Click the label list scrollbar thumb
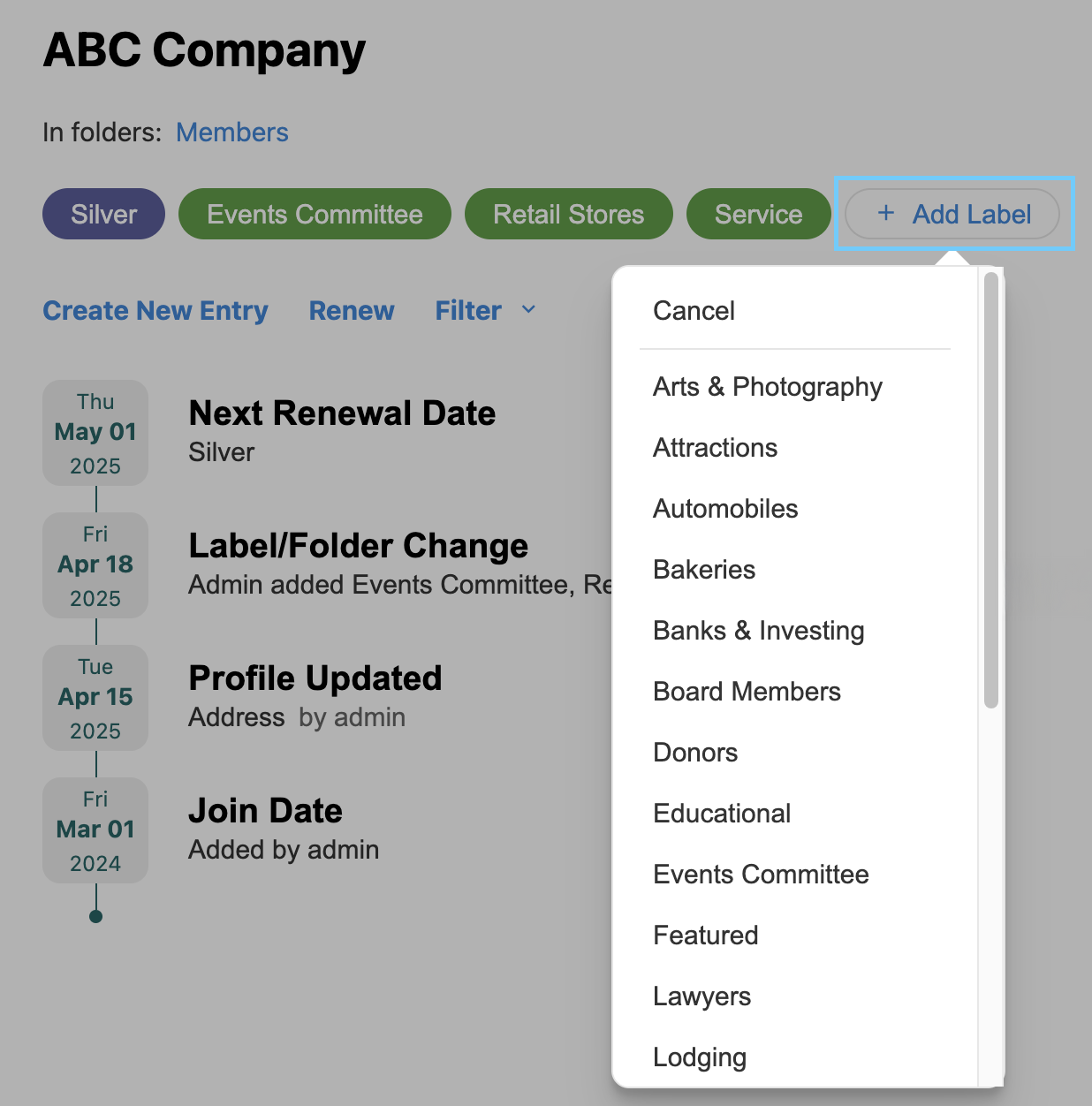Image resolution: width=1092 pixels, height=1106 pixels. (991, 490)
